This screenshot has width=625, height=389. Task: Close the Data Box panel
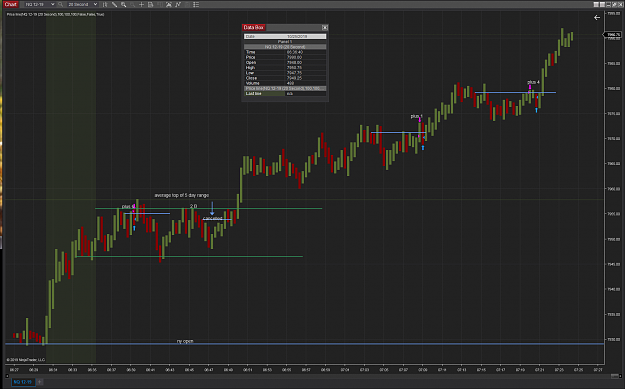325,28
